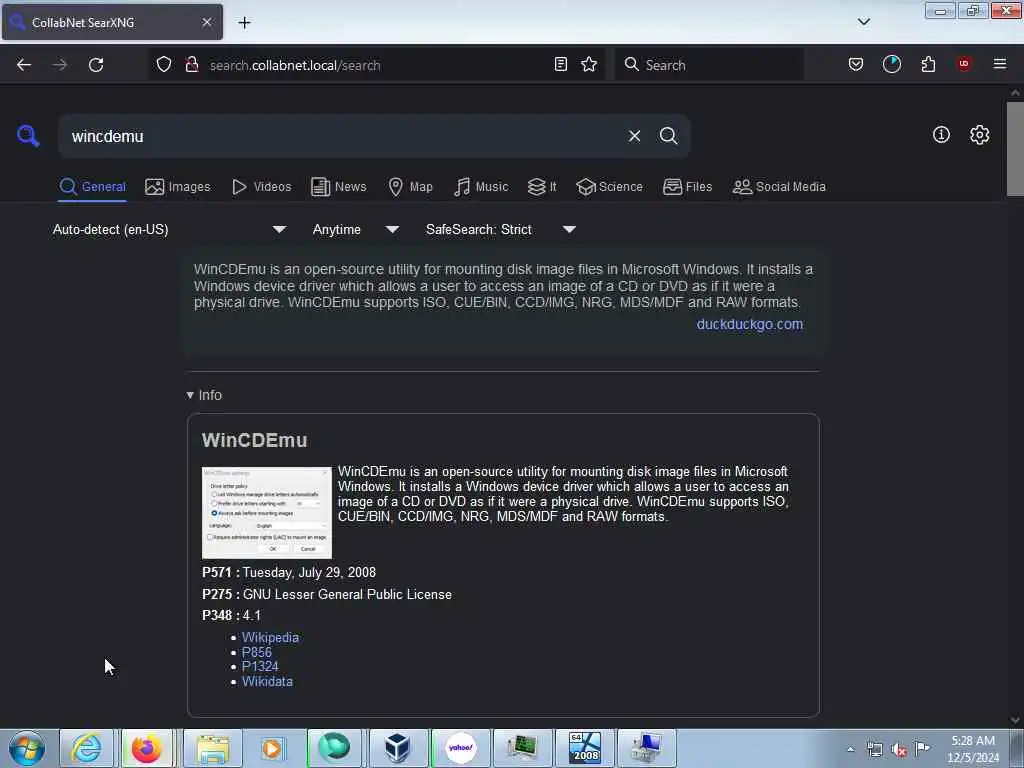The height and width of the screenshot is (768, 1024).
Task: Open Windows Media Player from taskbar
Action: [x=272, y=748]
